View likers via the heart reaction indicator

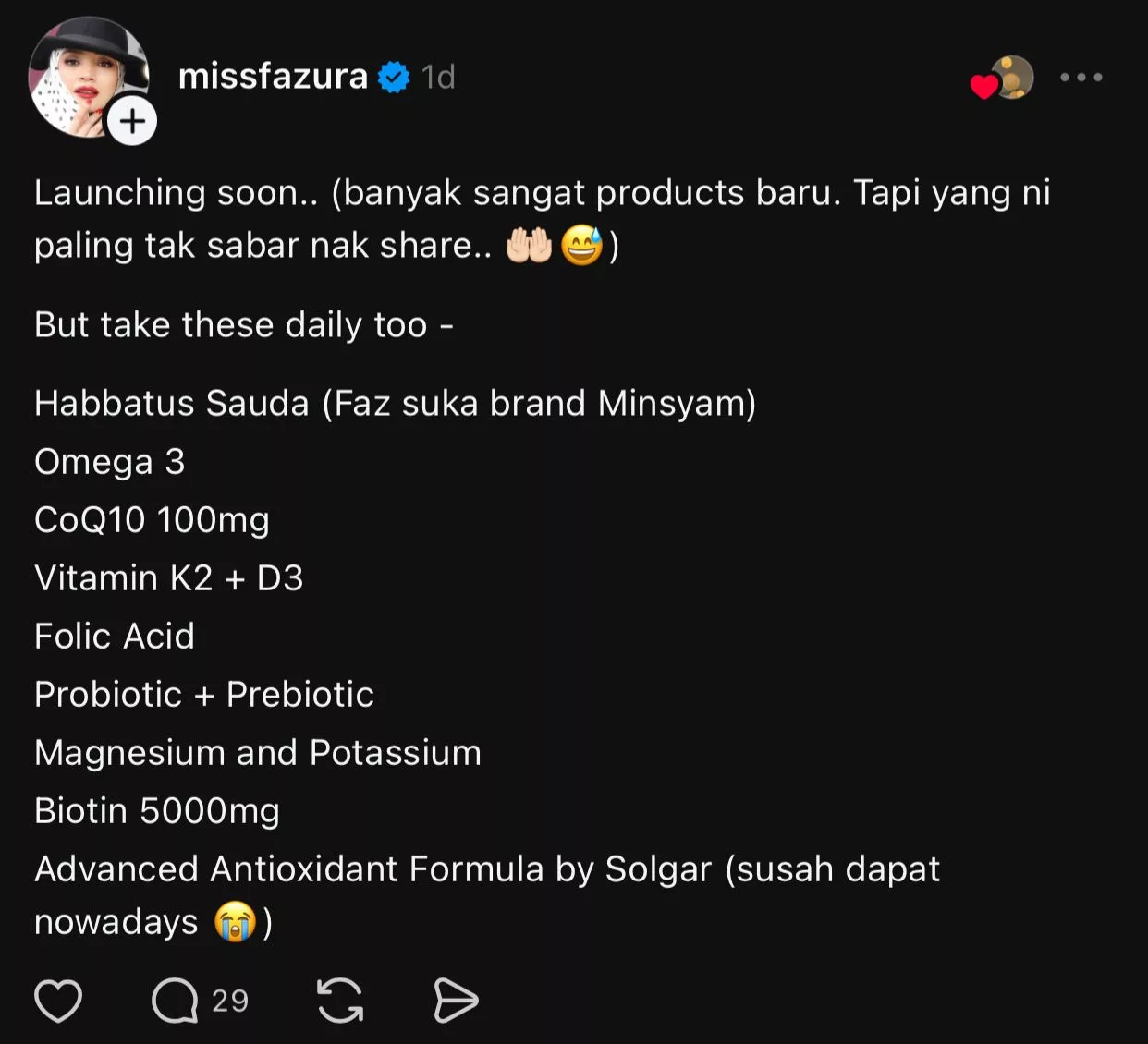[983, 85]
